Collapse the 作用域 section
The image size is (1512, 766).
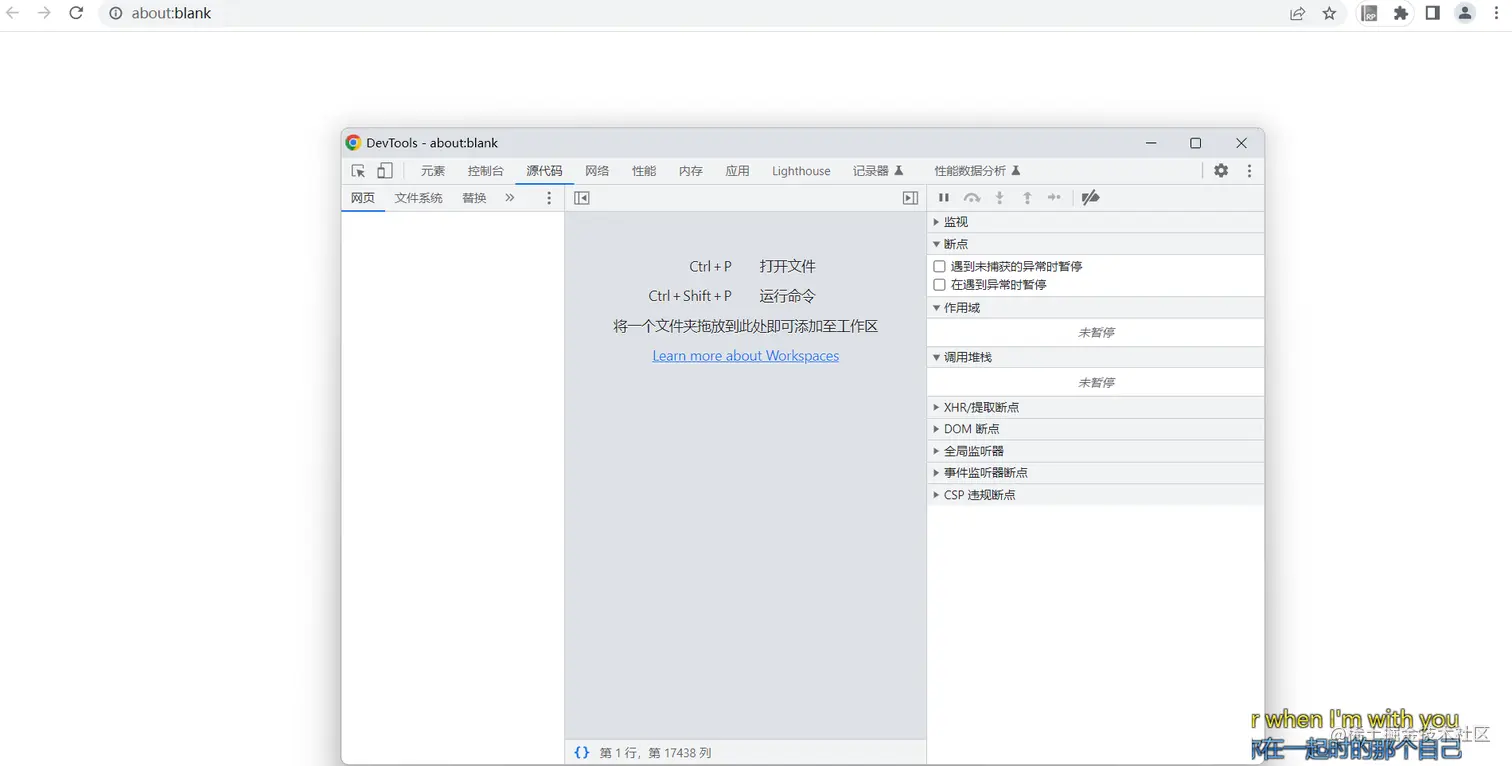1096,308
